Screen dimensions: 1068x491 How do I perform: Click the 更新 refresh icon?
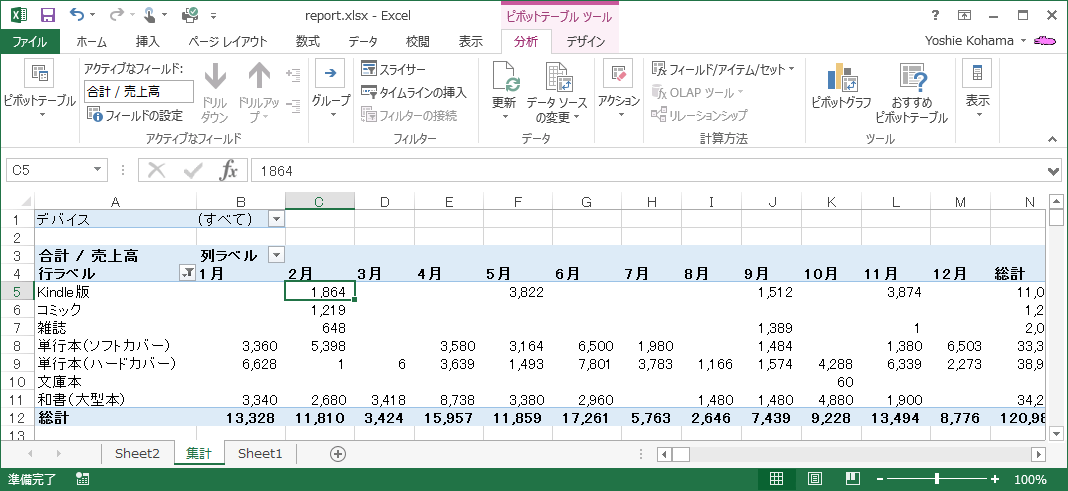point(504,76)
